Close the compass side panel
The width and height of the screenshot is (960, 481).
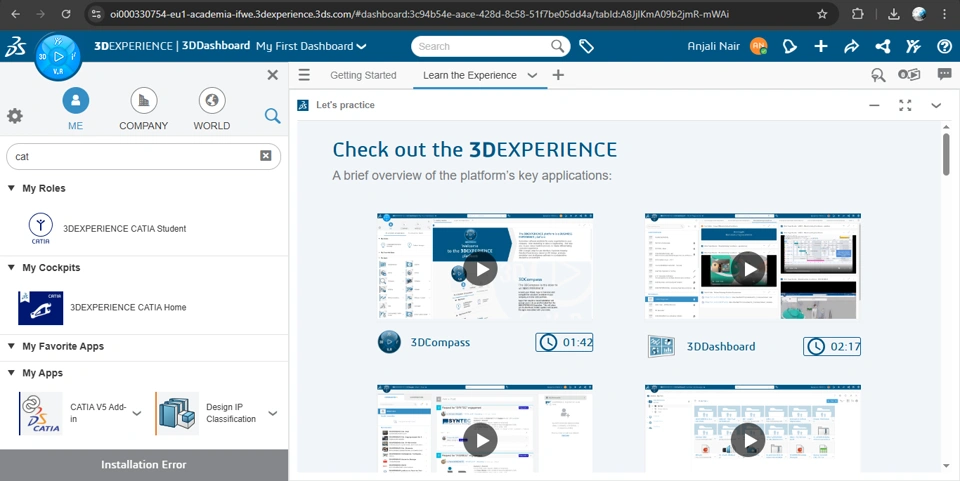pyautogui.click(x=272, y=75)
